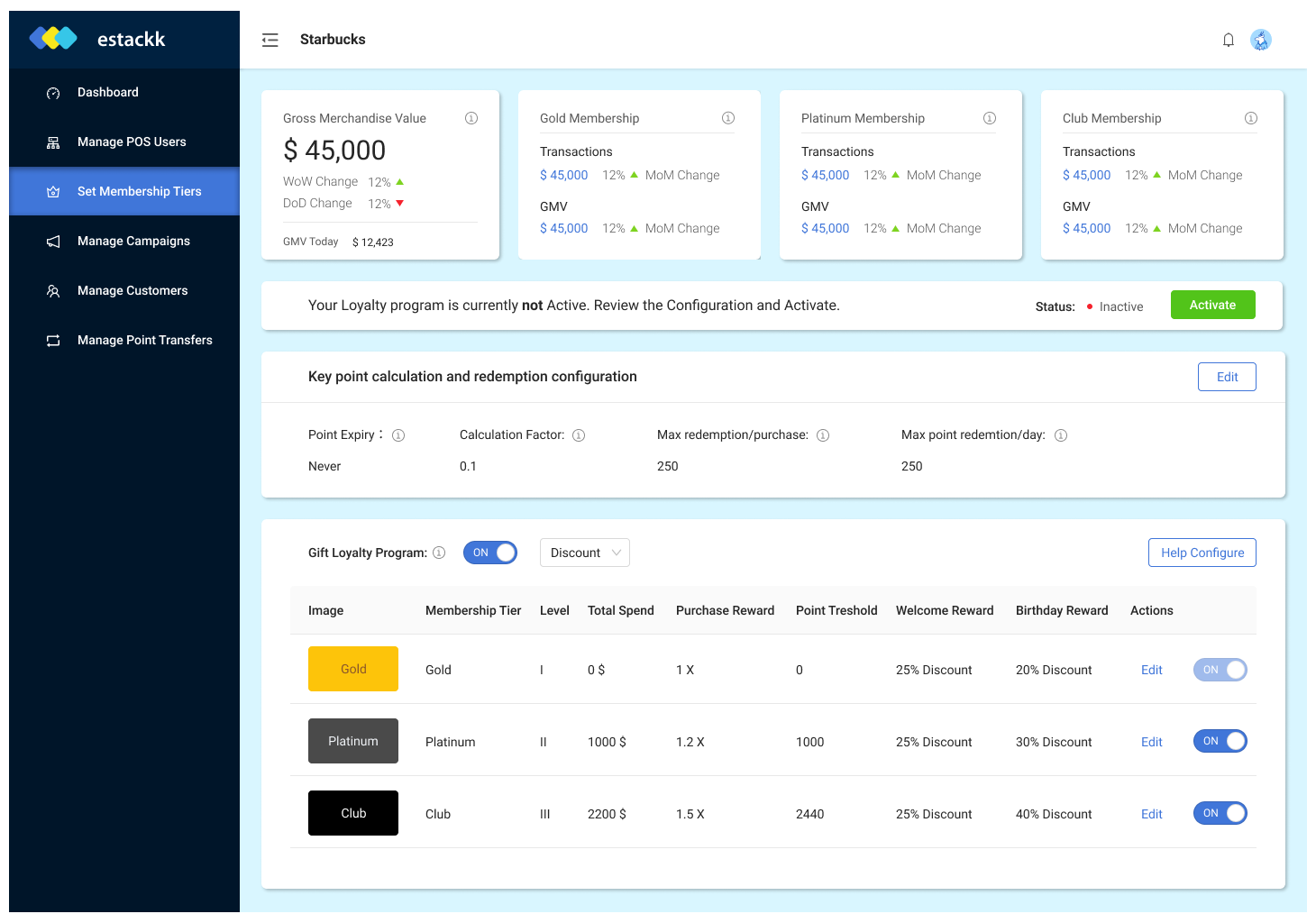Click the Gold Membership info icon
Viewport: 1316px width, 923px height.
pyautogui.click(x=727, y=118)
